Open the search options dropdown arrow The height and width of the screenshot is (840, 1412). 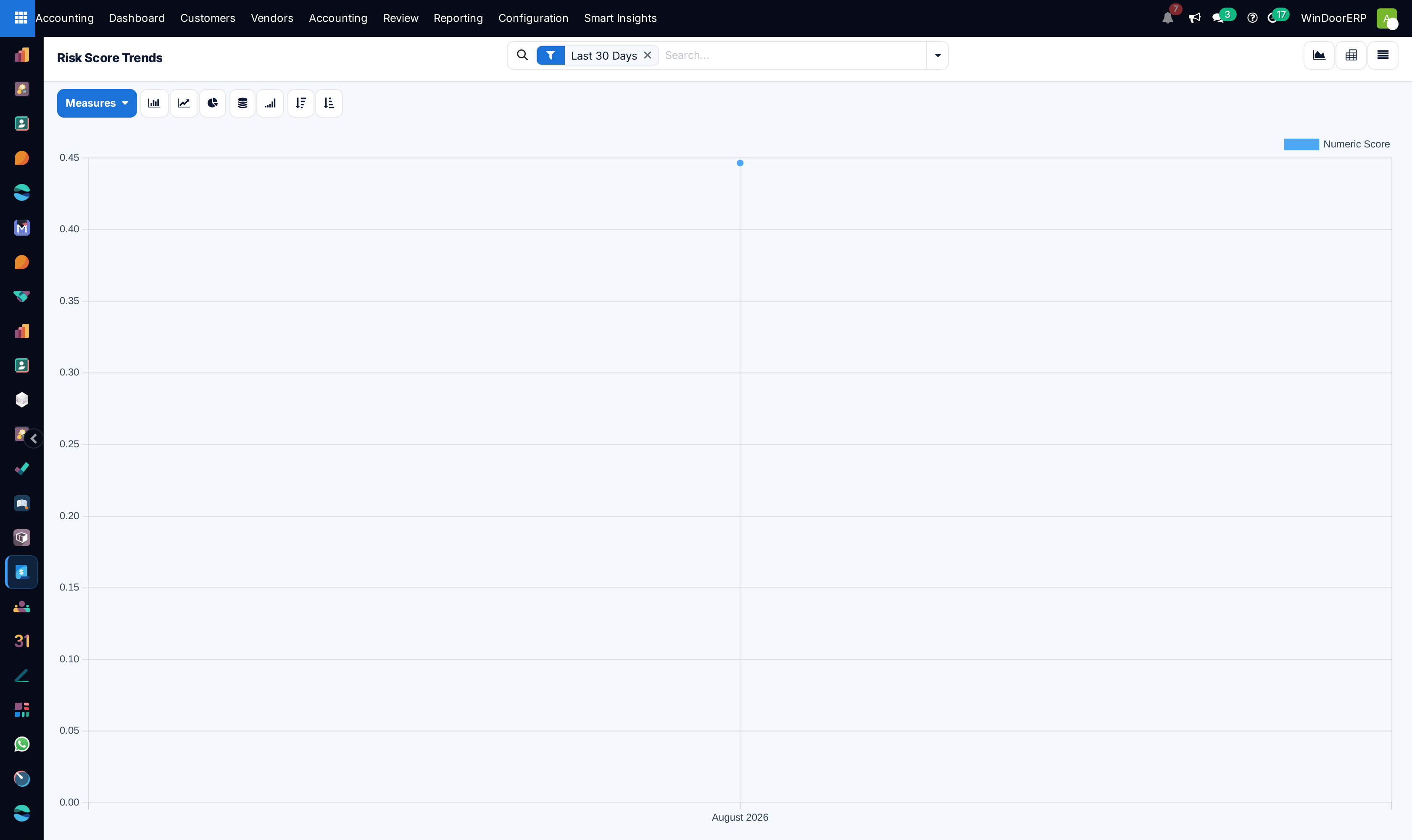pyautogui.click(x=938, y=55)
